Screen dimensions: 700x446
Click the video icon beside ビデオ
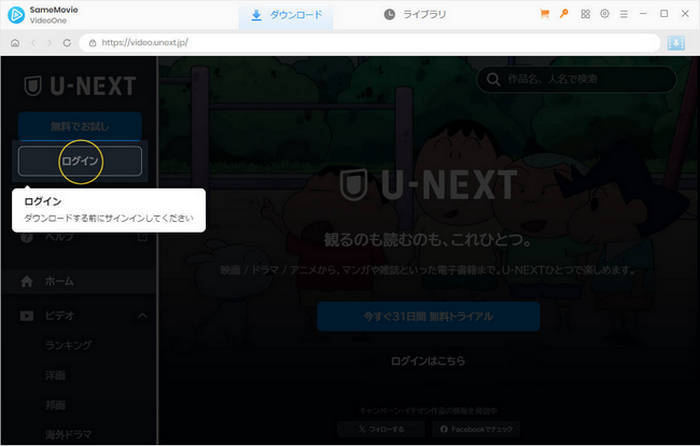click(27, 316)
